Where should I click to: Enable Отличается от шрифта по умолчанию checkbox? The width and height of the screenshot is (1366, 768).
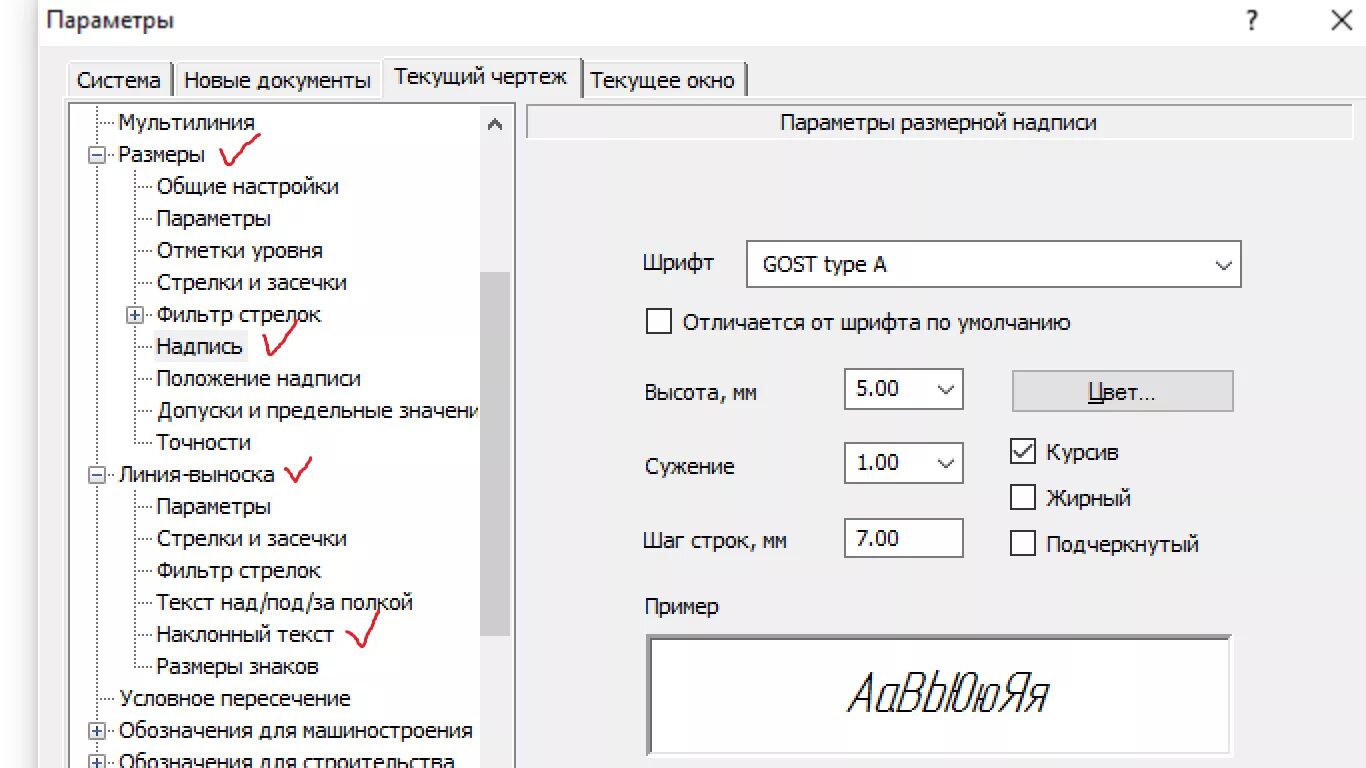pyautogui.click(x=658, y=322)
